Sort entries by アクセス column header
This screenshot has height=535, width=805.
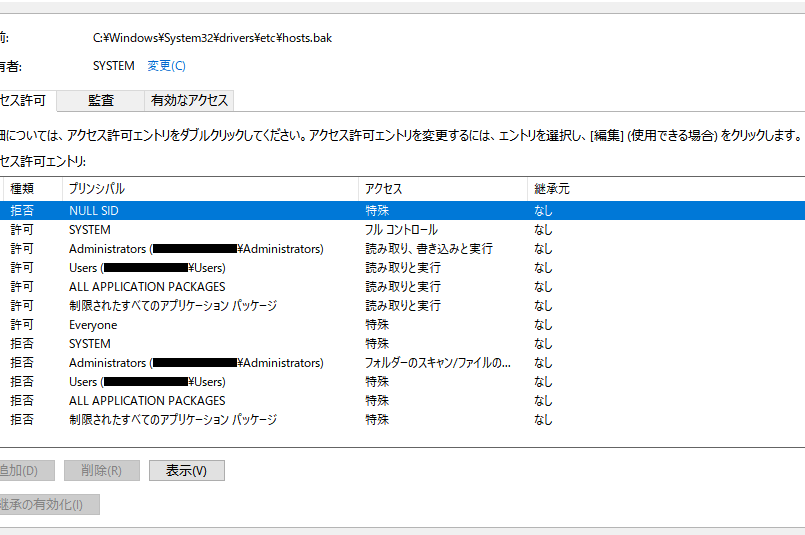click(x=384, y=188)
